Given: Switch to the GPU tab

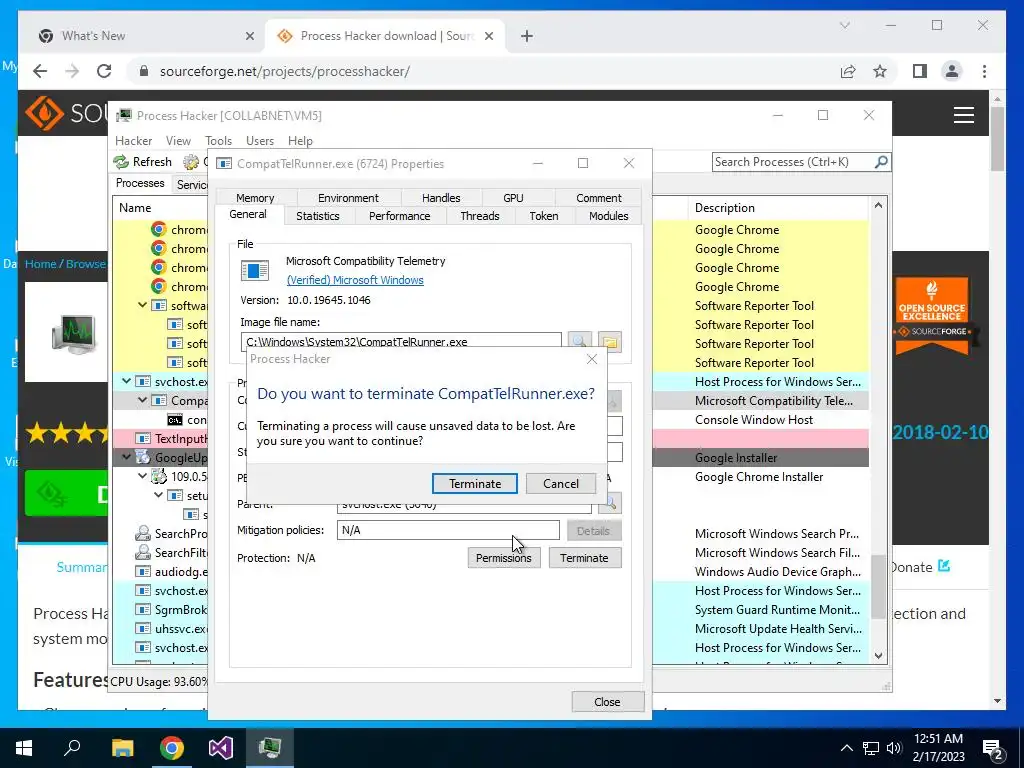Looking at the screenshot, I should click(513, 198).
